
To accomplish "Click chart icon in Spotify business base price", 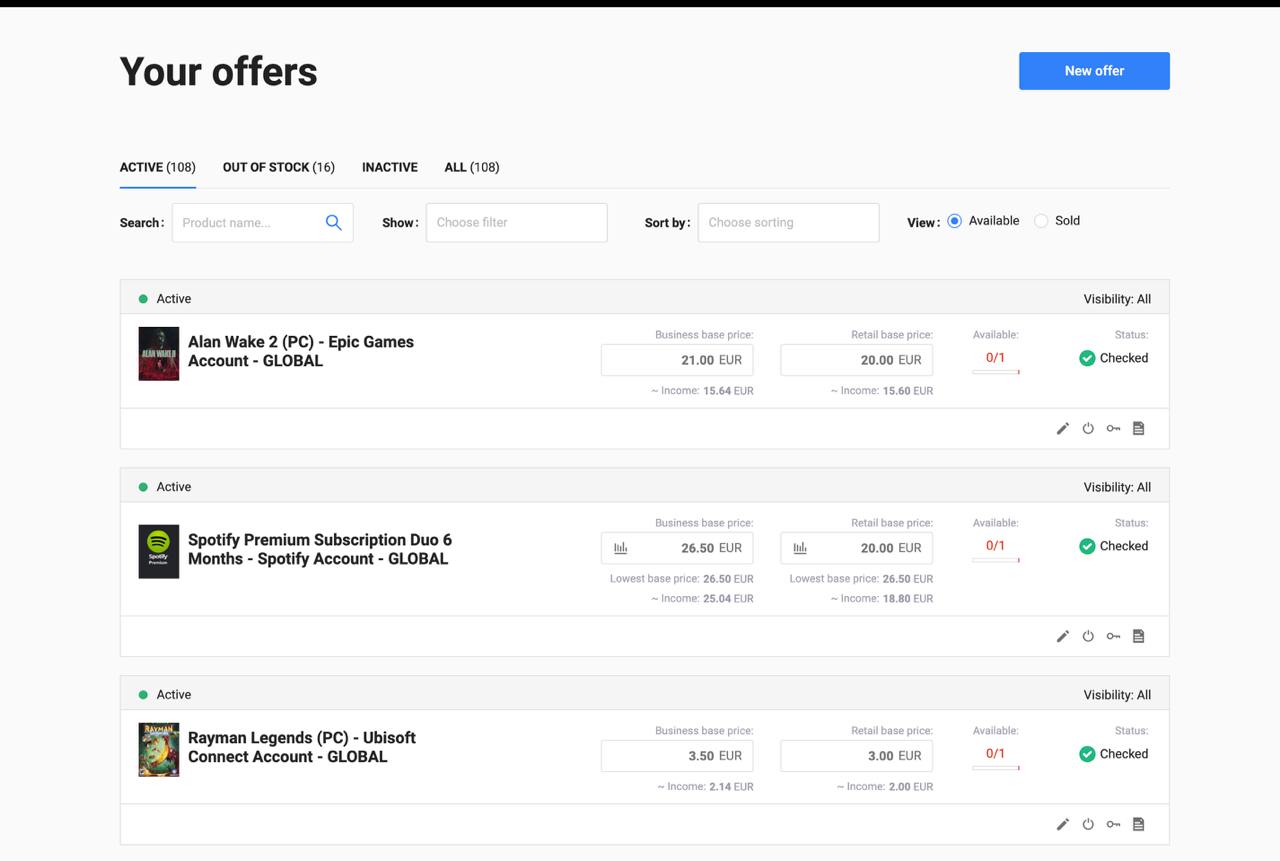I will 621,548.
